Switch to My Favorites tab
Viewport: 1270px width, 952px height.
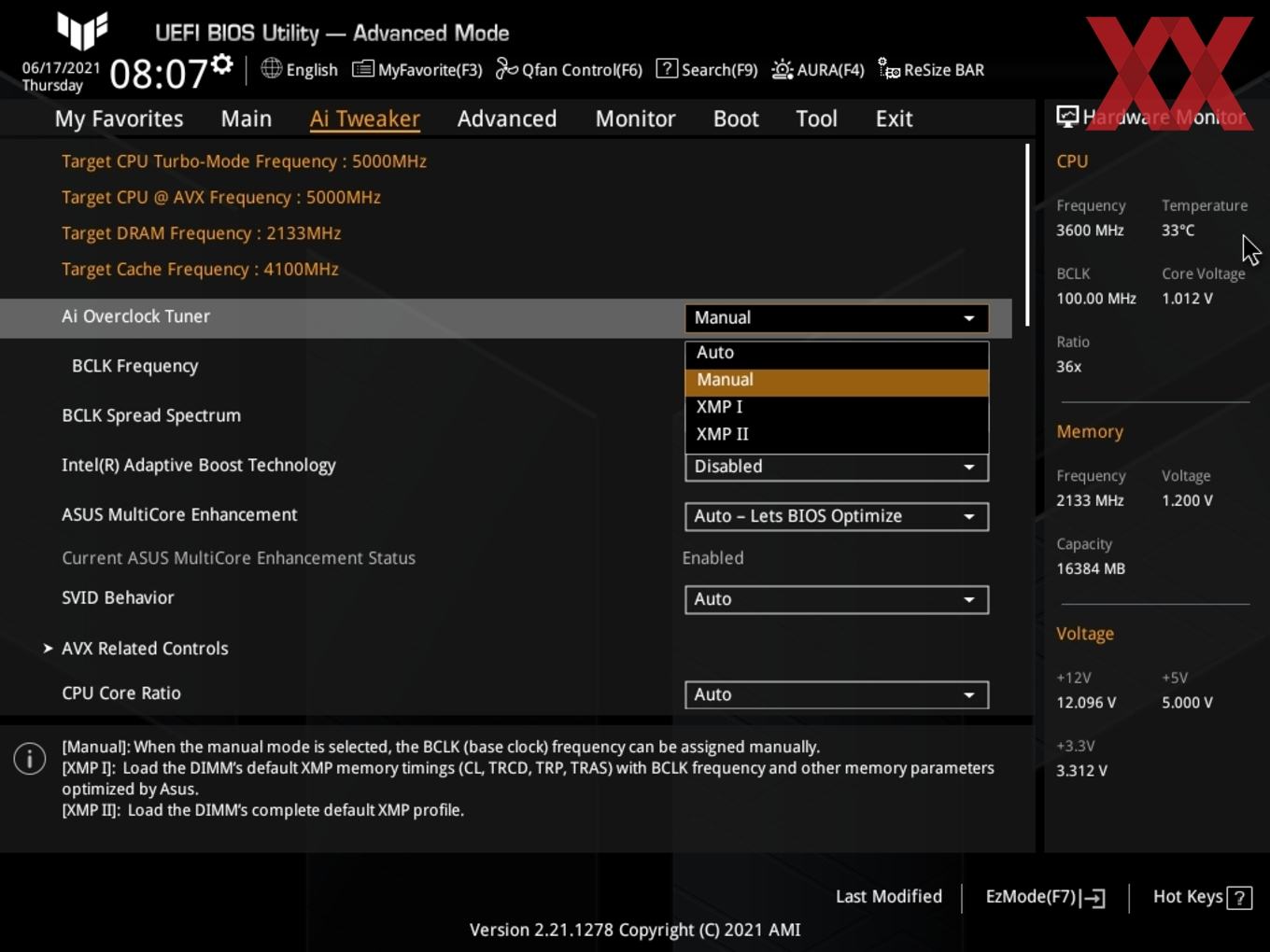(119, 119)
